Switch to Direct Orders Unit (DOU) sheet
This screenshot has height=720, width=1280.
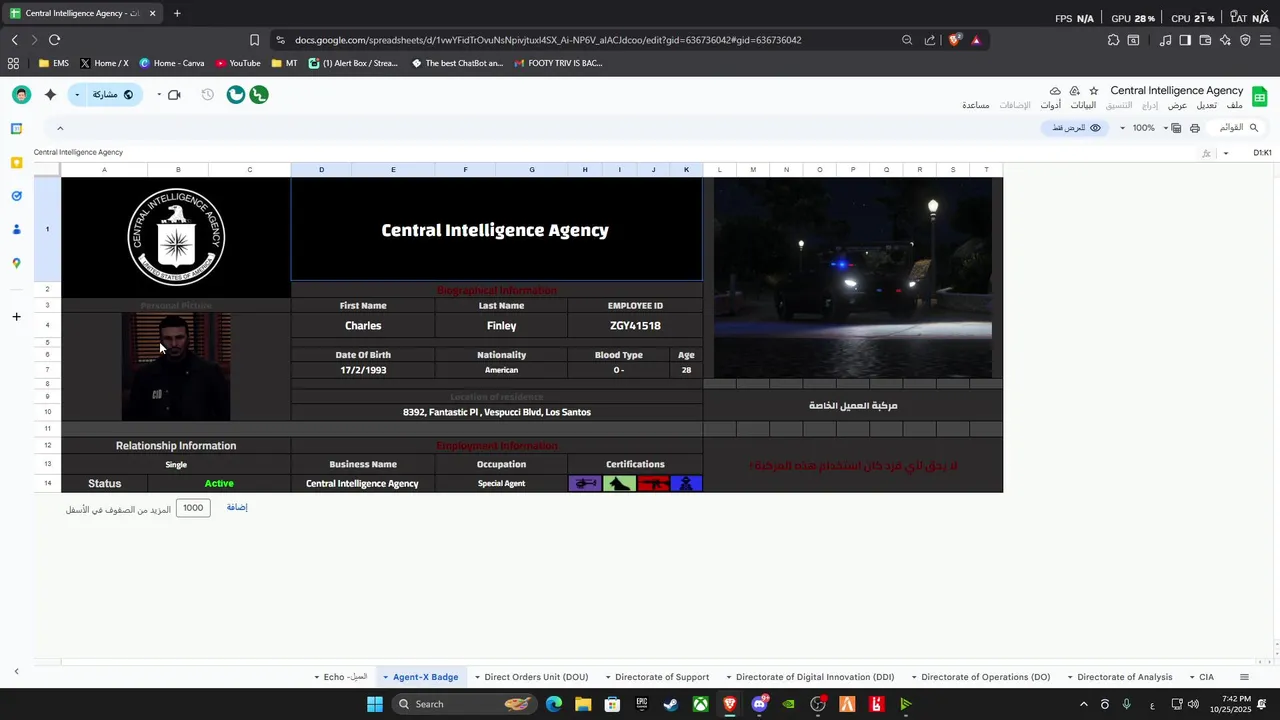coord(536,678)
